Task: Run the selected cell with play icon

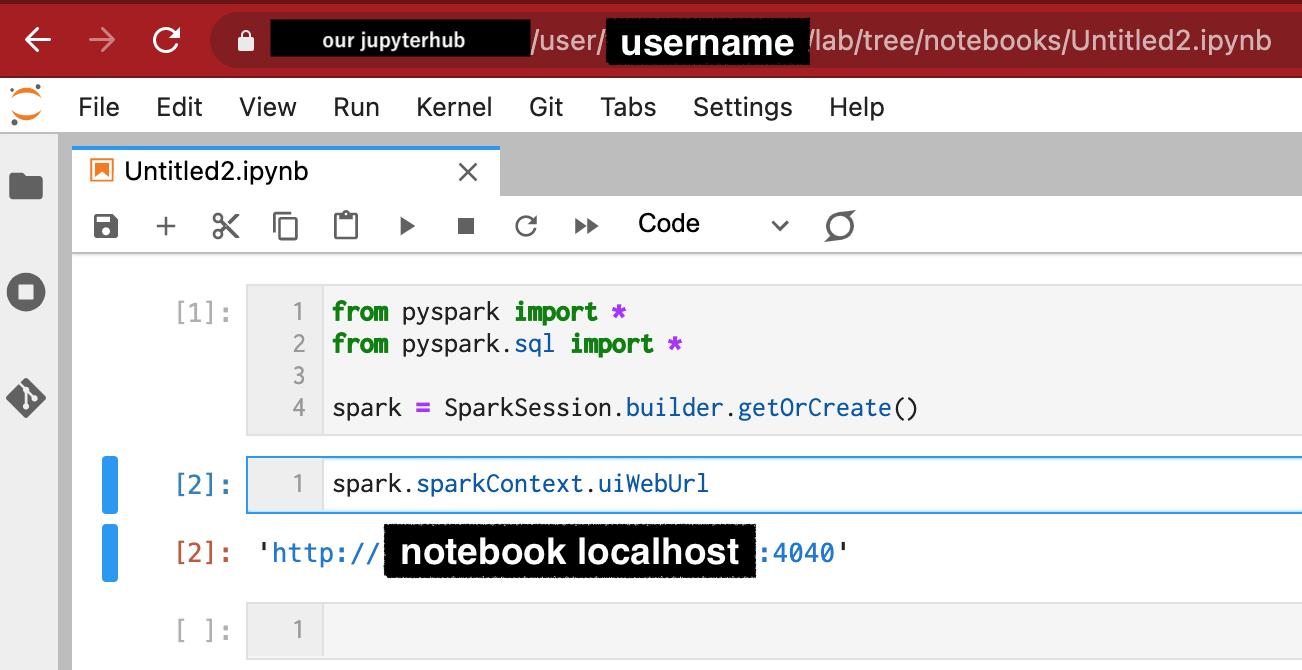Action: pyautogui.click(x=407, y=226)
